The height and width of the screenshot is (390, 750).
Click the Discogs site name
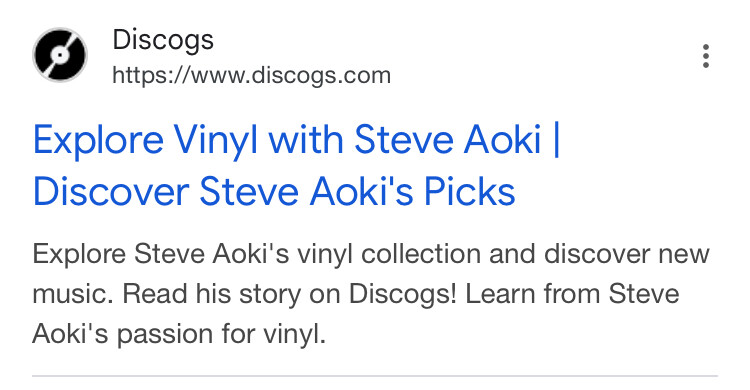click(163, 40)
